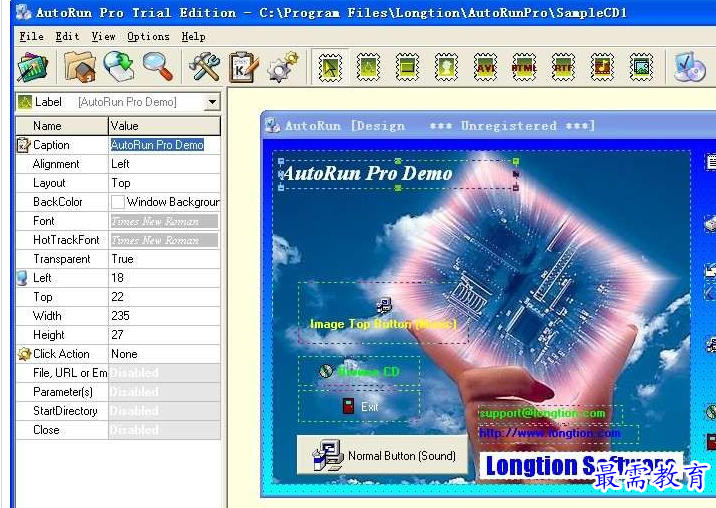This screenshot has width=716, height=508.
Task: Click the Height value 27
Action: point(164,335)
